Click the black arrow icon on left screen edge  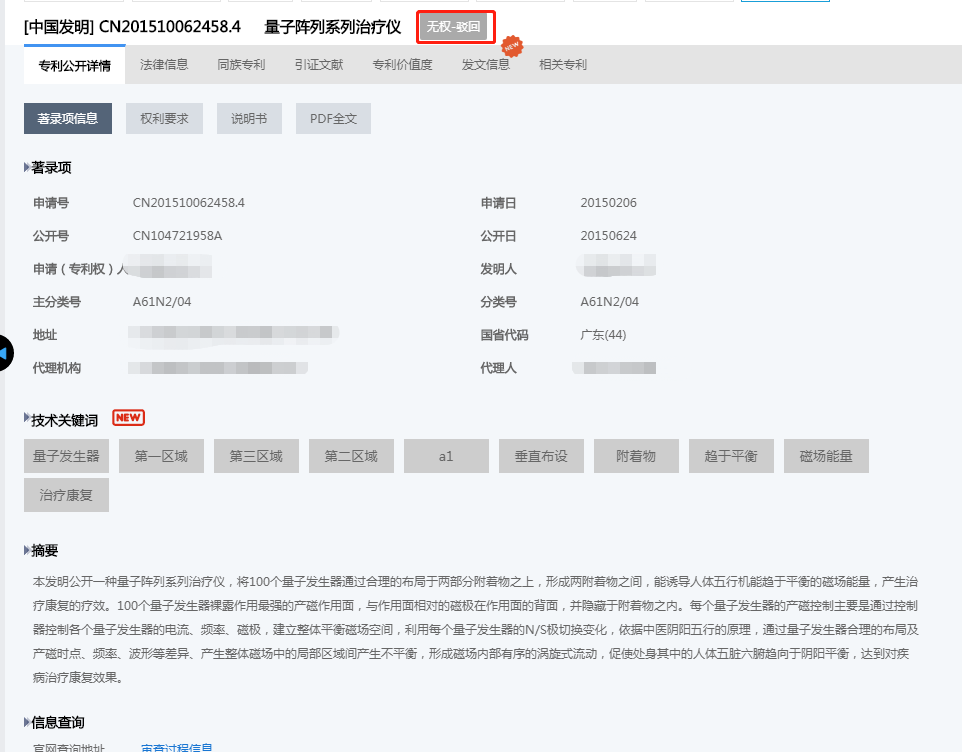point(4,353)
